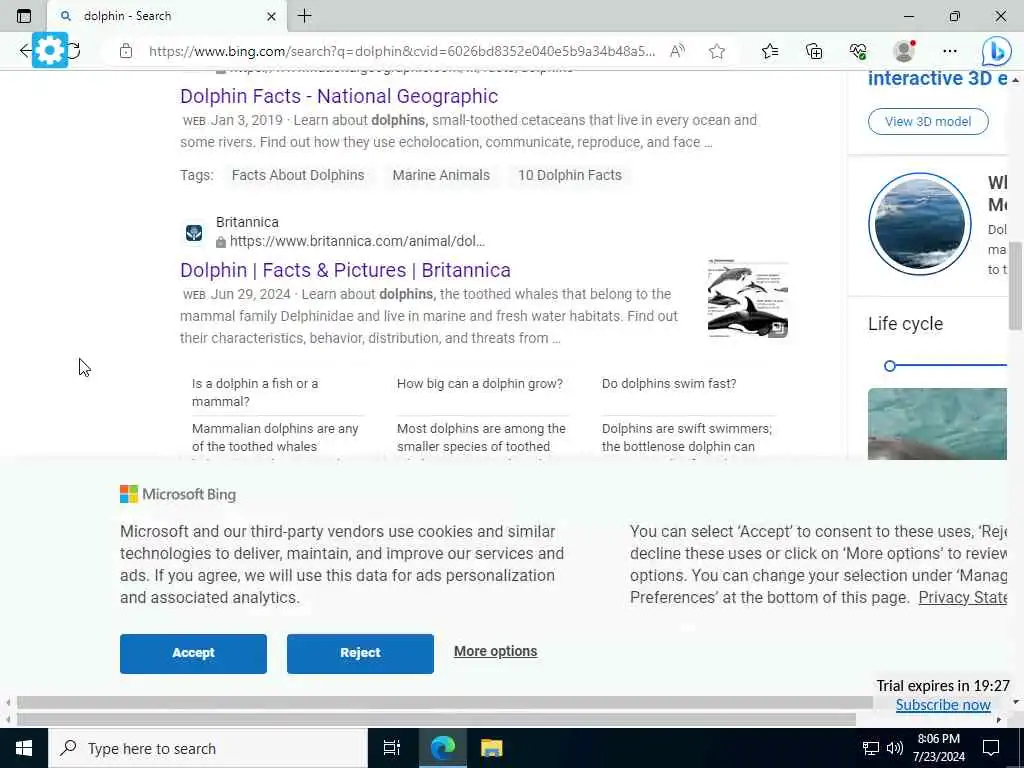Open the Bing Copilot sidebar
Image resolution: width=1024 pixels, height=768 pixels.
point(997,52)
